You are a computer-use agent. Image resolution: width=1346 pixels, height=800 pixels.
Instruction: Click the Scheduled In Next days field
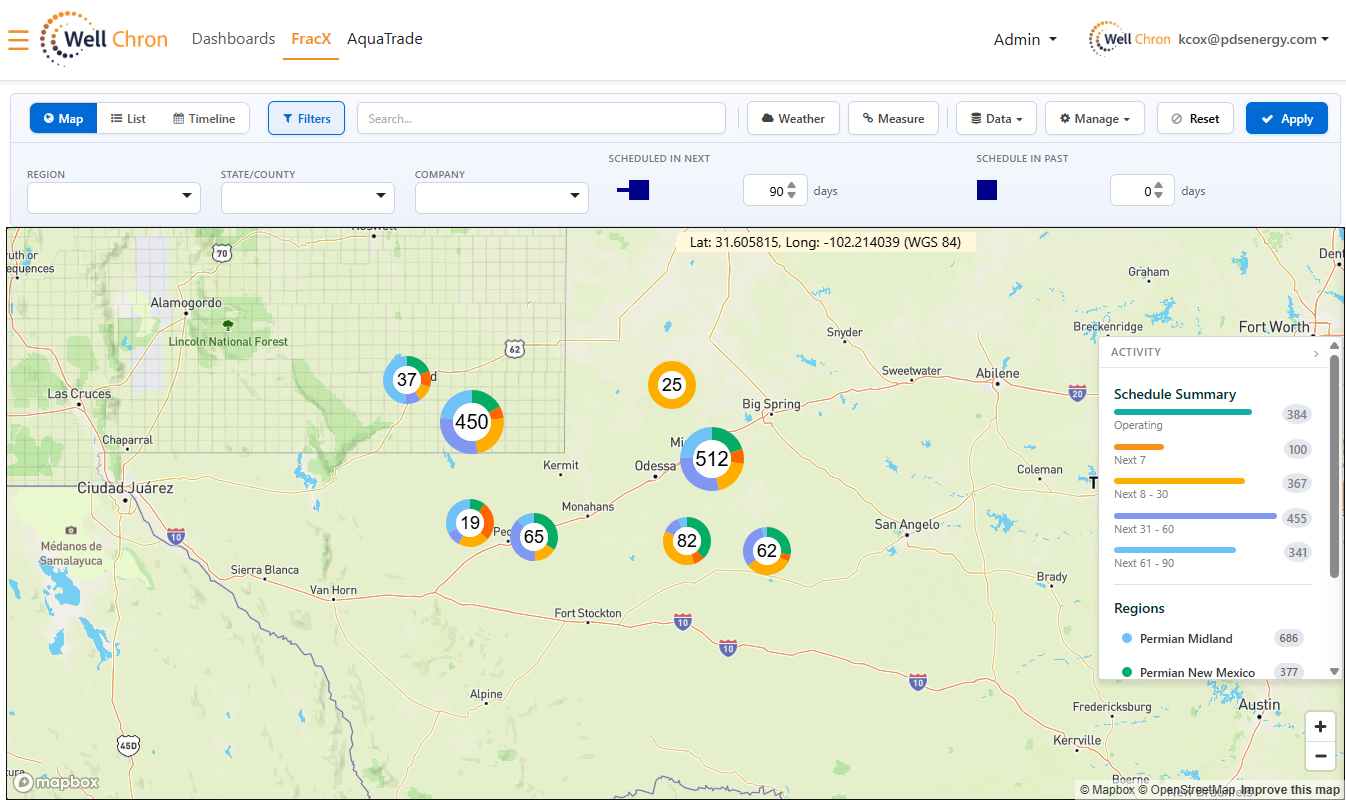pos(775,190)
